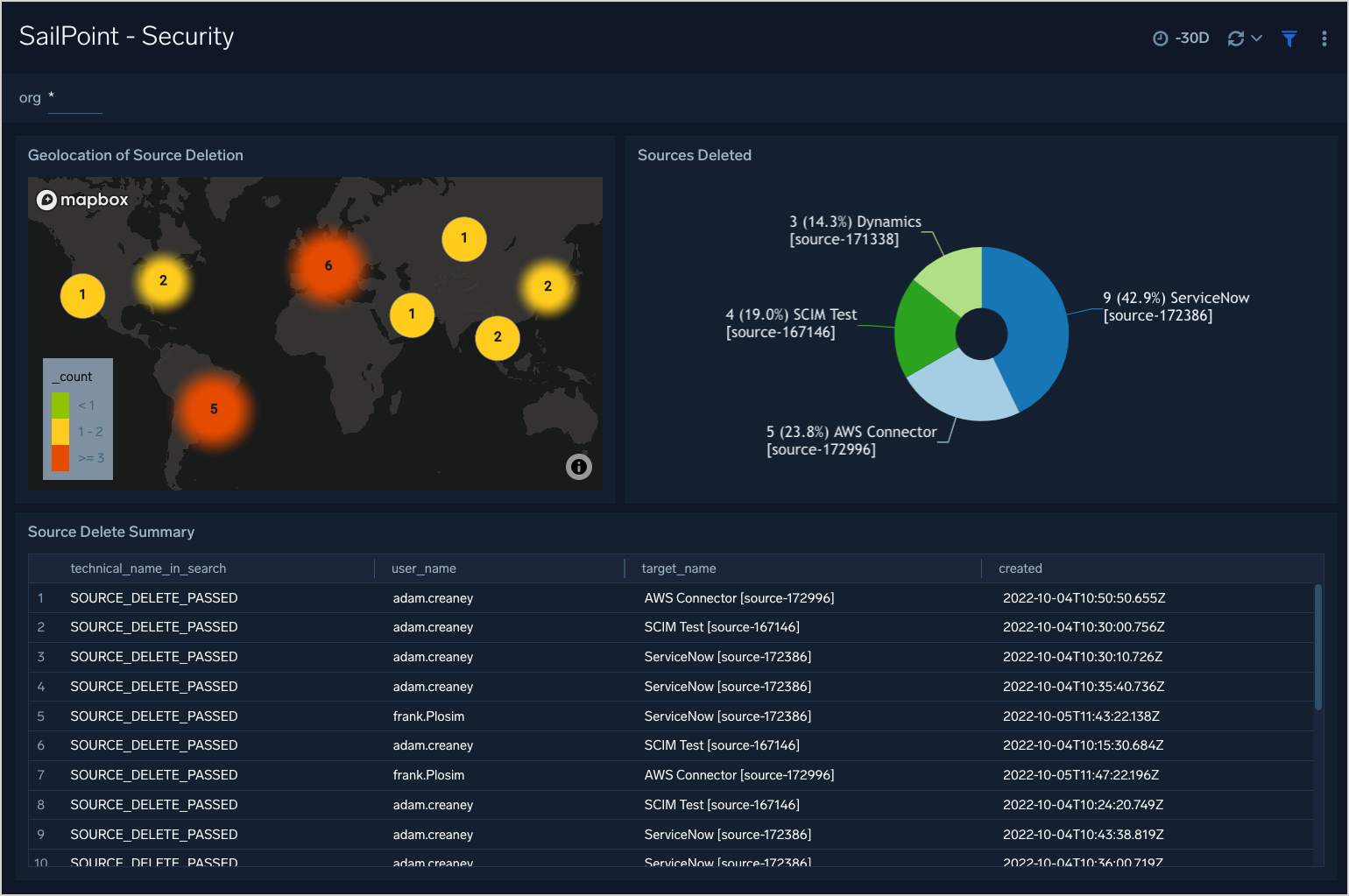The image size is (1349, 896).
Task: Sort by the technical_name_in_search column header
Action: click(148, 568)
